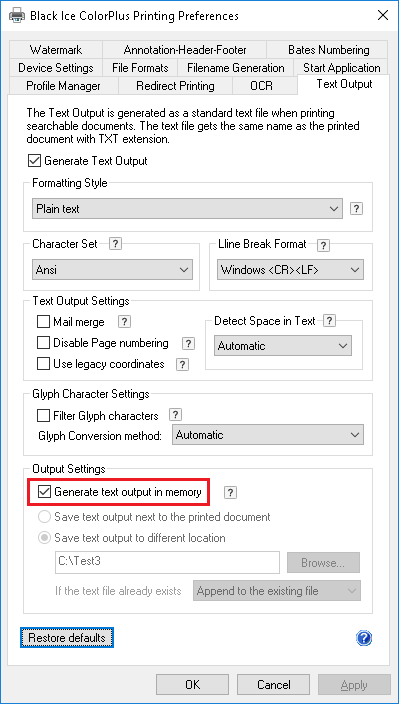Click the OK button

[x=193, y=685]
